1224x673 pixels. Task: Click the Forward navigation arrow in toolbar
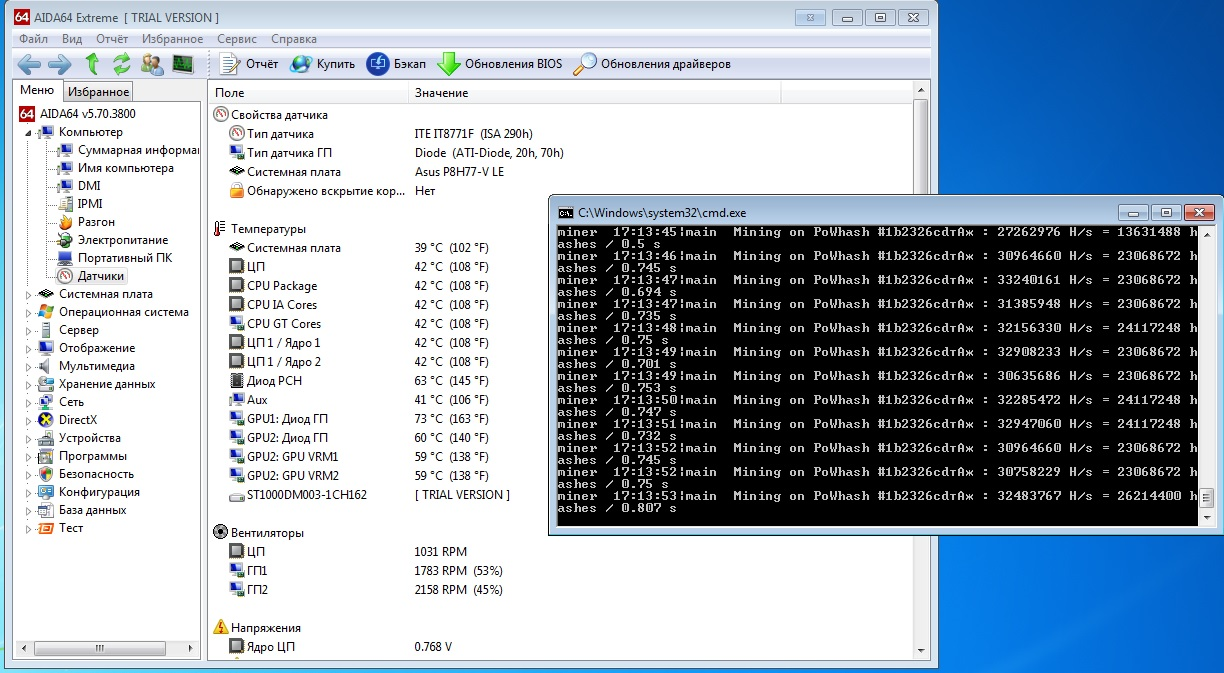[59, 64]
